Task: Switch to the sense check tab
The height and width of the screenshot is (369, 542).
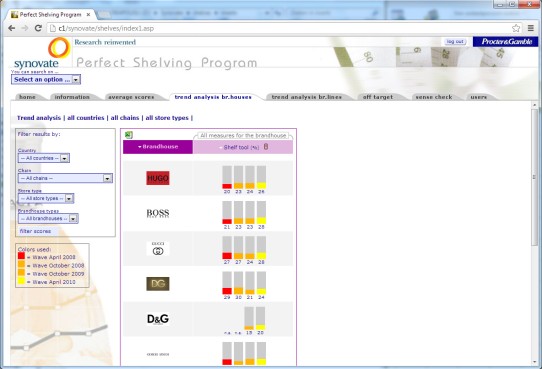Action: click(x=434, y=97)
